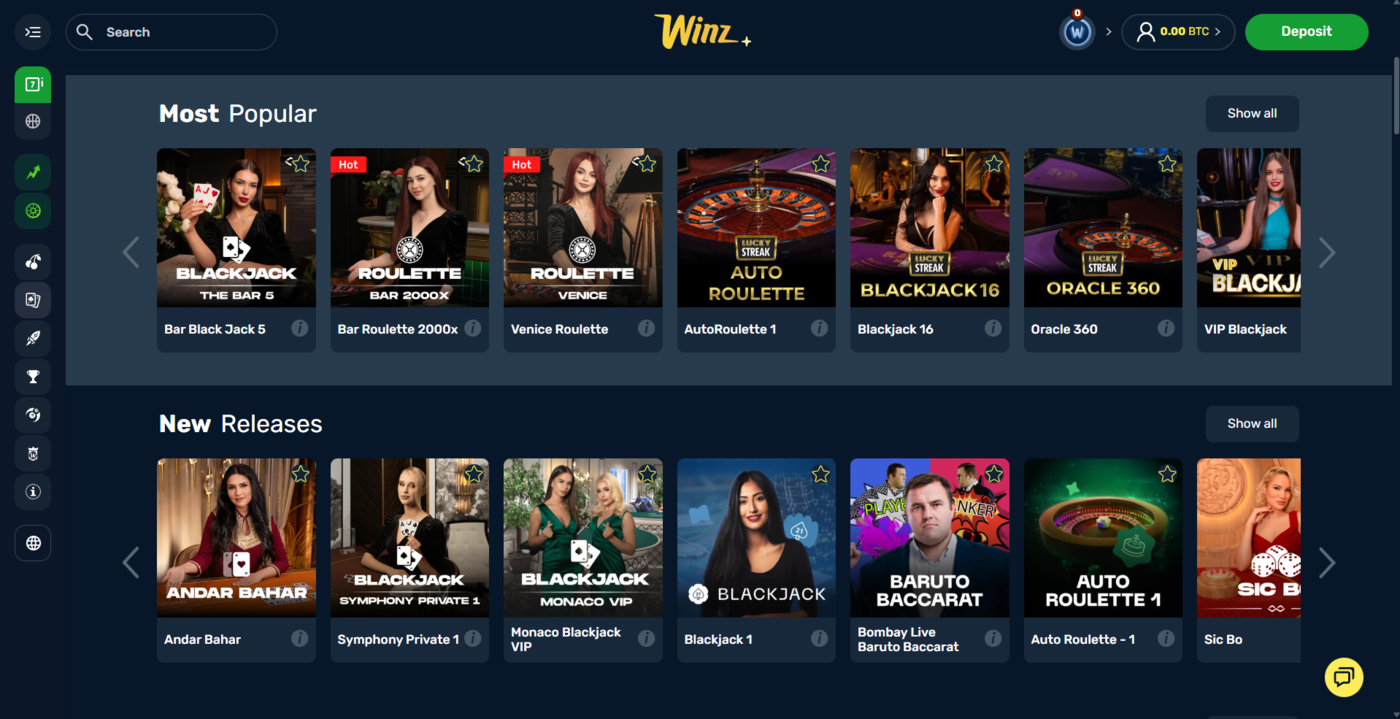This screenshot has height=719, width=1400.
Task: Open the language globe selector in sidebar
Action: tap(33, 543)
